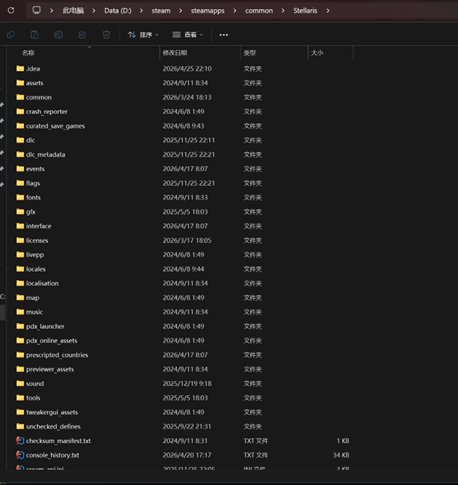The image size is (458, 485).
Task: Click the Rename icon in toolbar
Action: click(x=59, y=35)
